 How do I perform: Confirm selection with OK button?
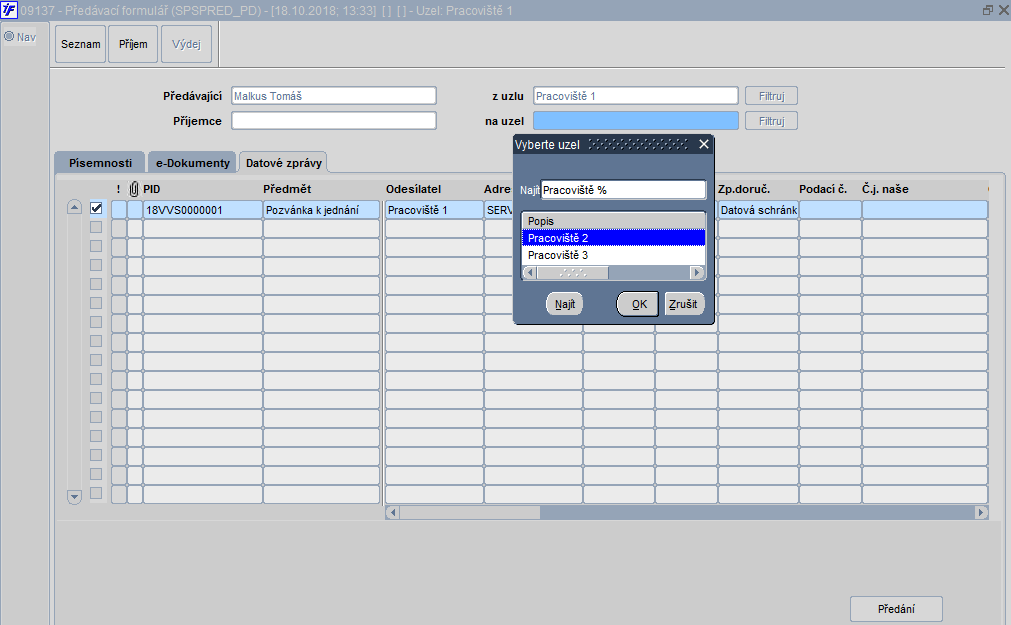click(x=638, y=304)
